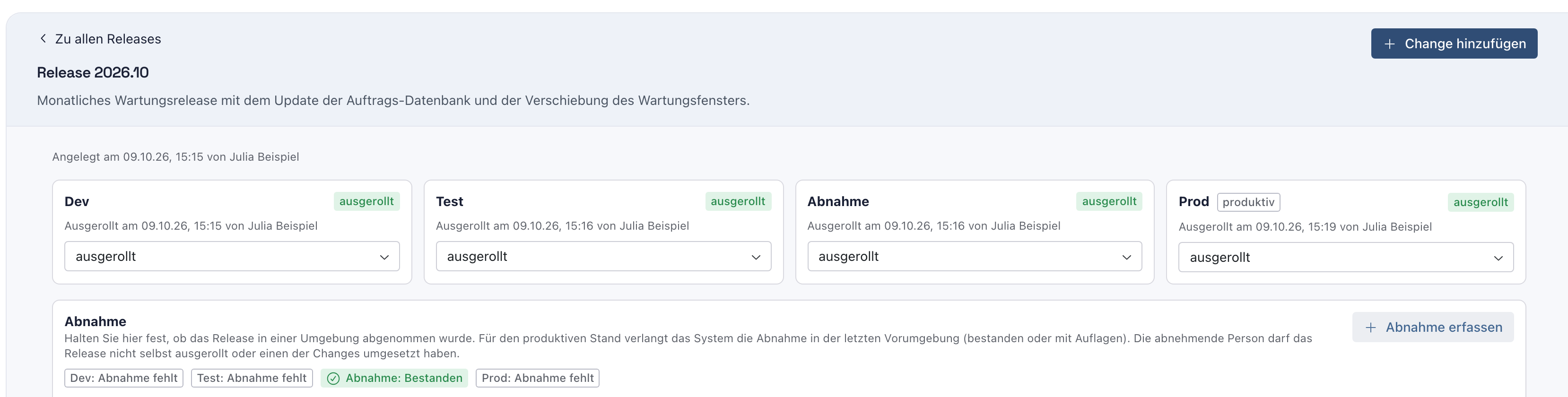
Task: Open the Dev status dropdown
Action: 232,257
